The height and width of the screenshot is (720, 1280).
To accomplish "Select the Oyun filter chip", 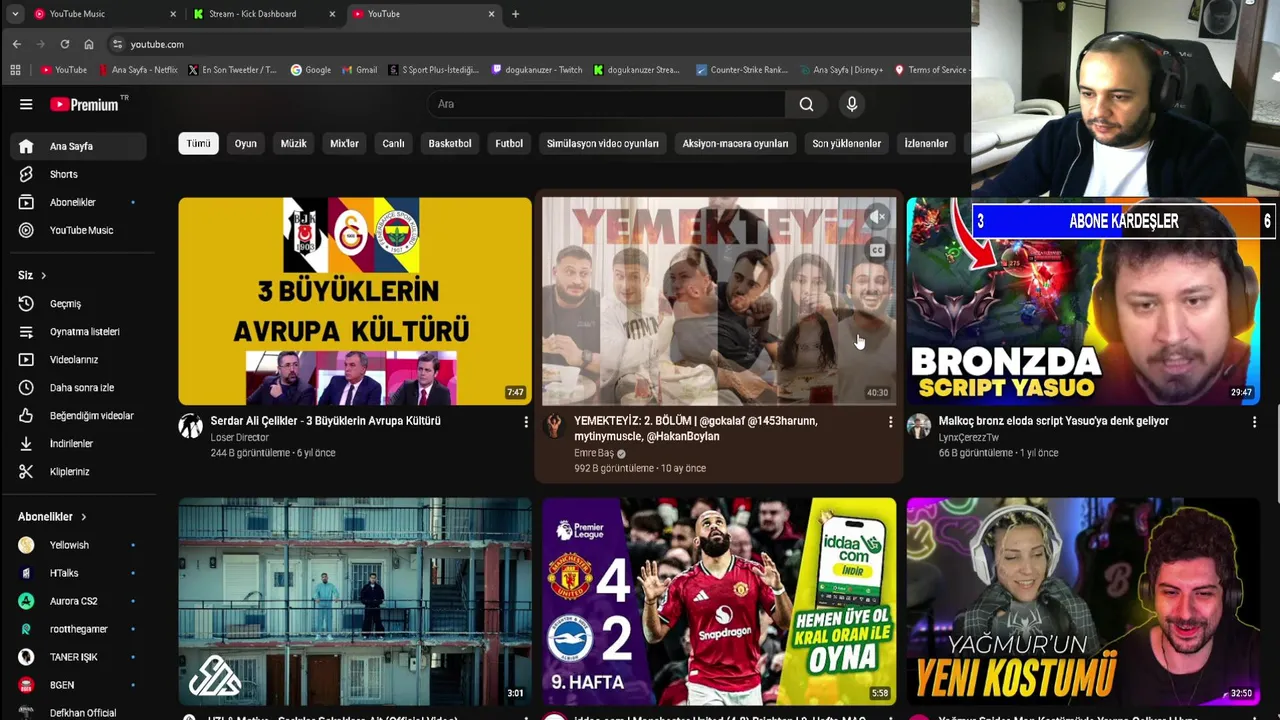I will point(246,143).
